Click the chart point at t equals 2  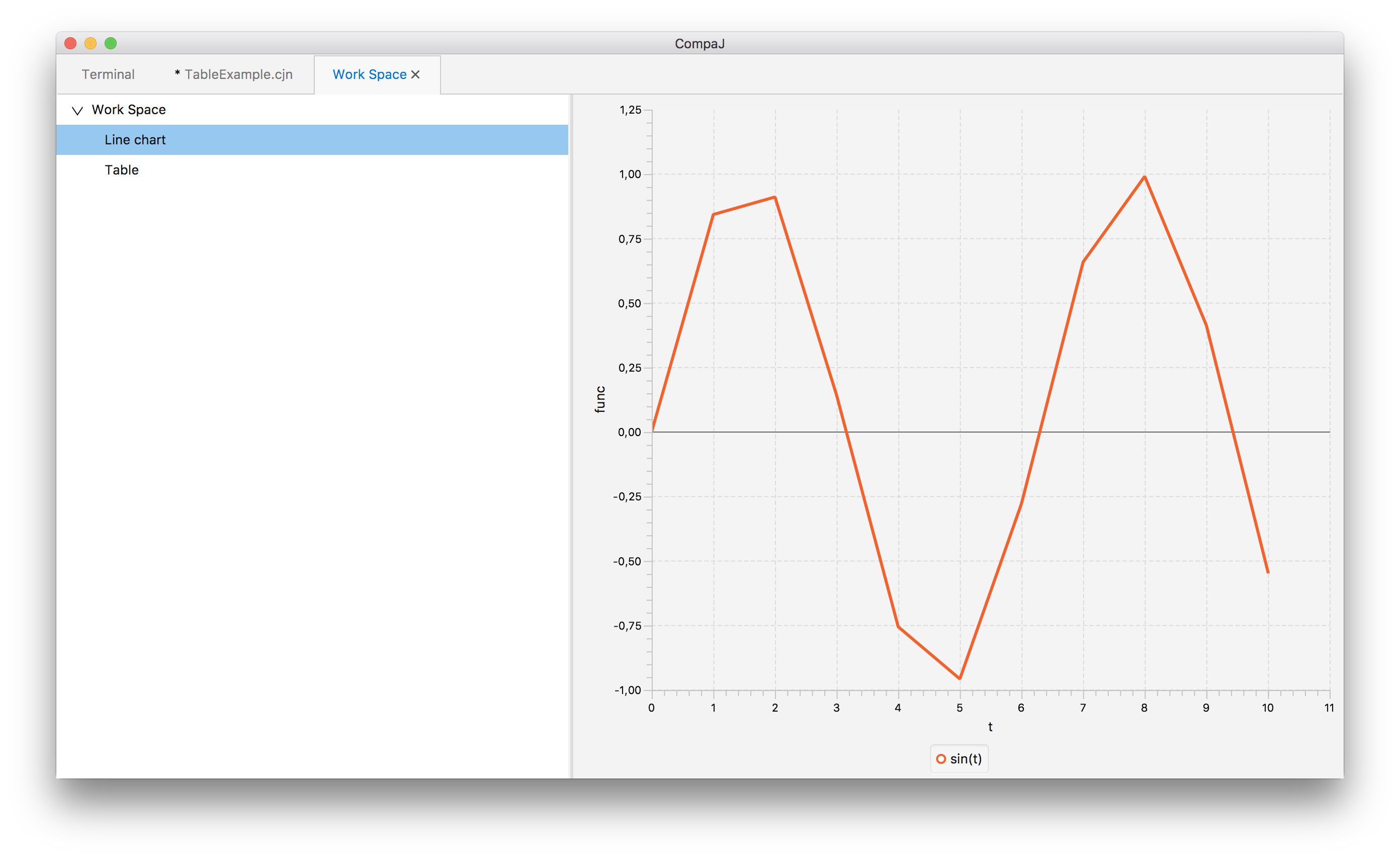point(775,197)
